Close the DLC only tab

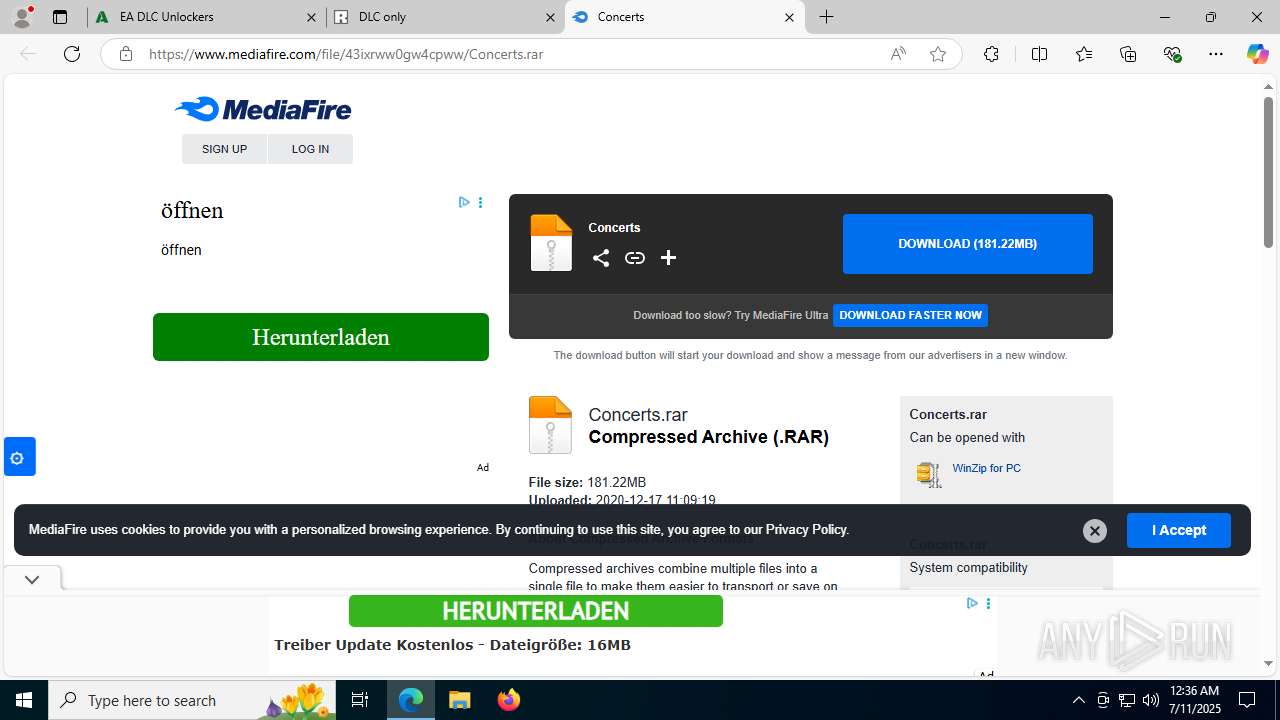(x=550, y=17)
